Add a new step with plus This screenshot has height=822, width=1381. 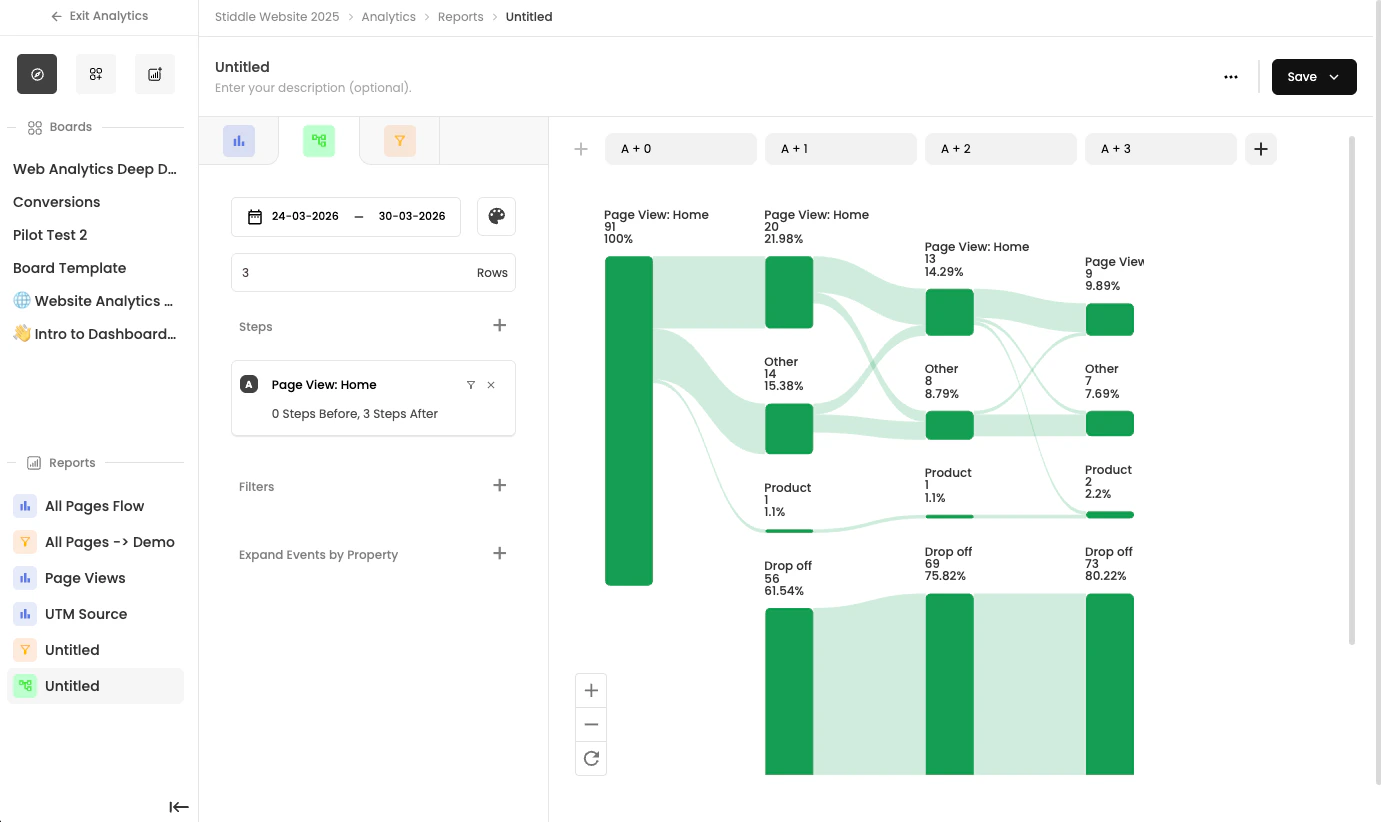coord(500,325)
